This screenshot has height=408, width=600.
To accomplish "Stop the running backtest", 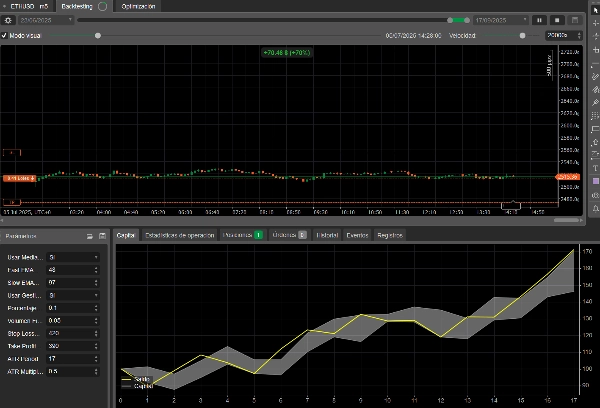I will coord(555,19).
